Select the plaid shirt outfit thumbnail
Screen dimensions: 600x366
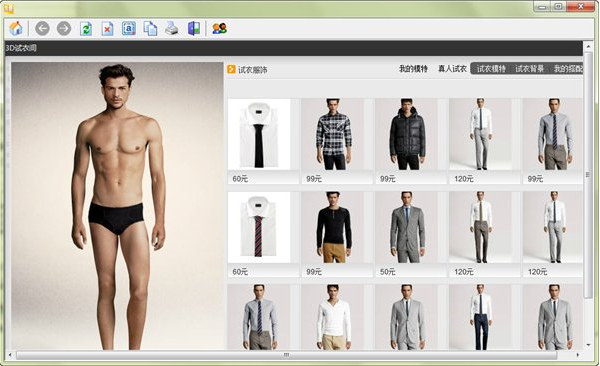coord(333,134)
